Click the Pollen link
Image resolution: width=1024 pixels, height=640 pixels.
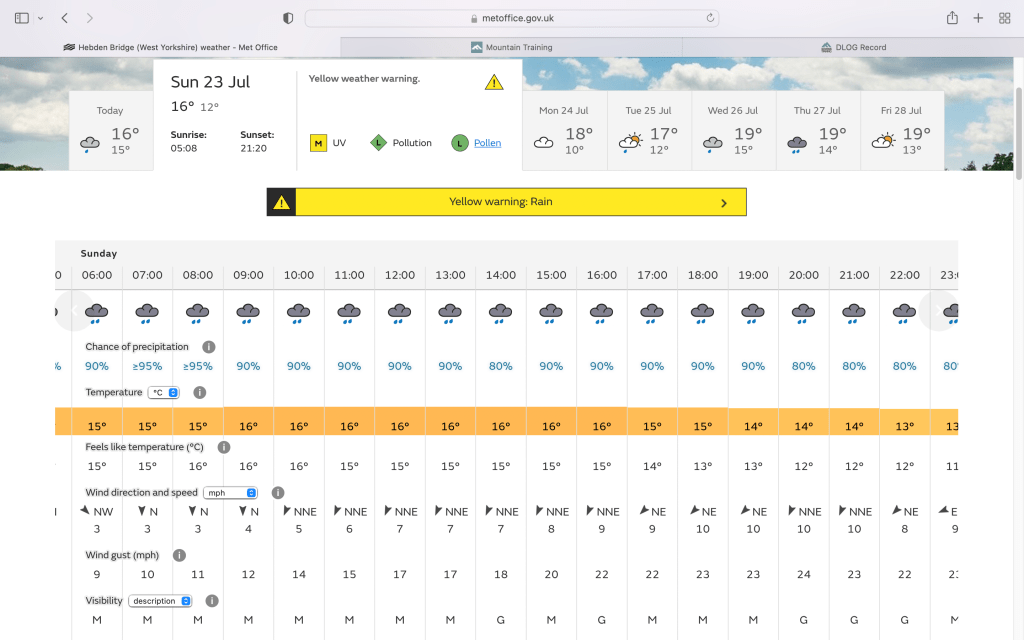pyautogui.click(x=487, y=143)
